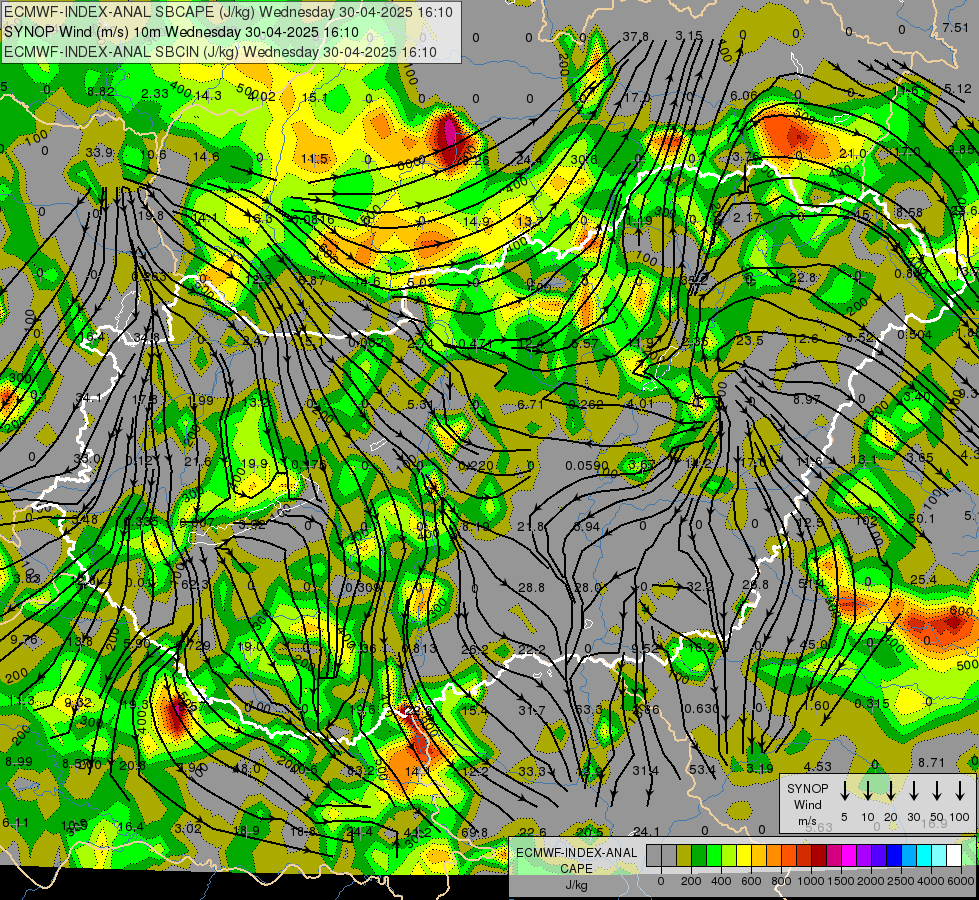Pick the first gray swatch in legend
Image resolution: width=979 pixels, height=900 pixels.
(654, 855)
